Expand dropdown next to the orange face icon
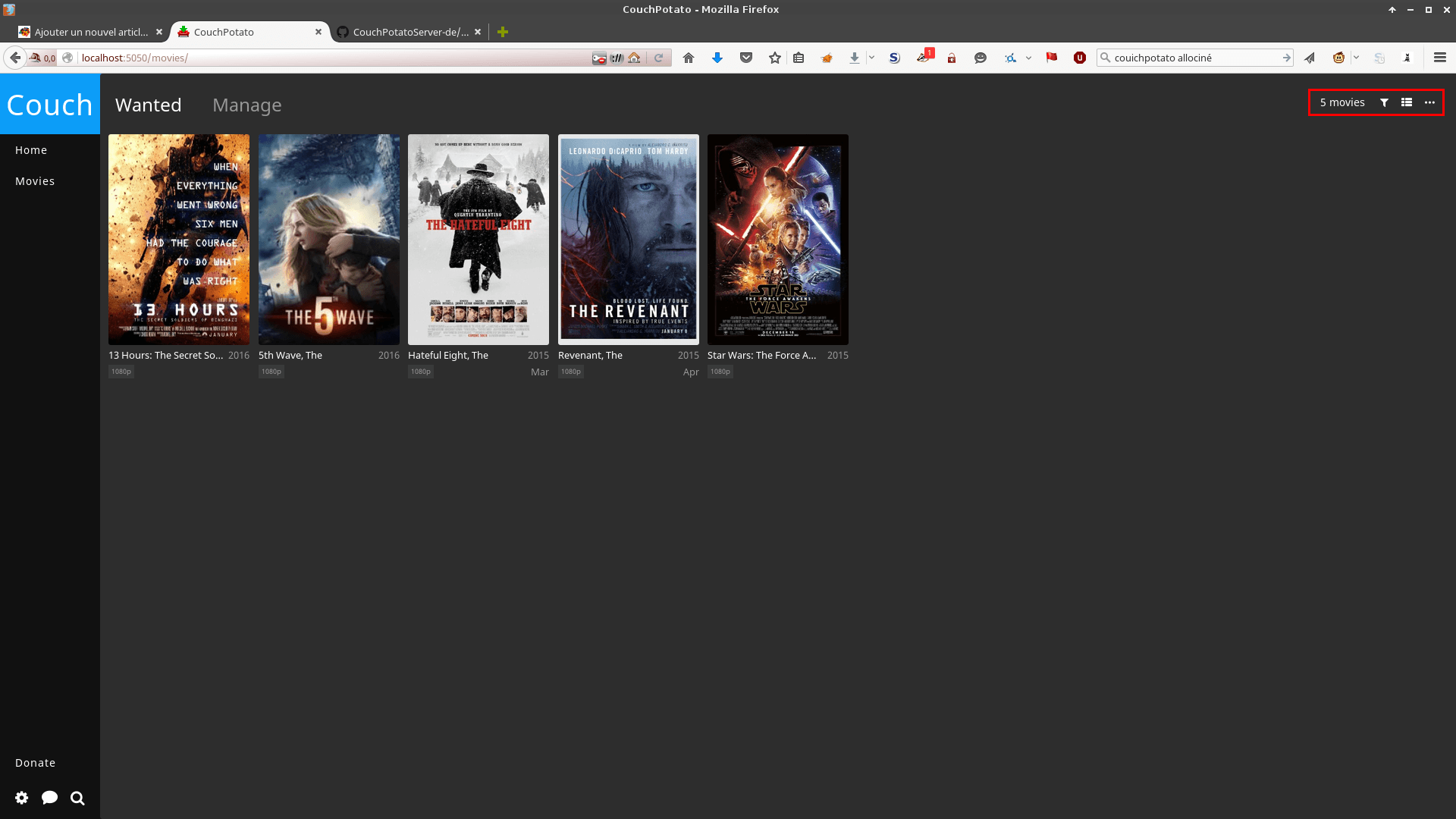Image resolution: width=1456 pixels, height=819 pixels. coord(1356,58)
